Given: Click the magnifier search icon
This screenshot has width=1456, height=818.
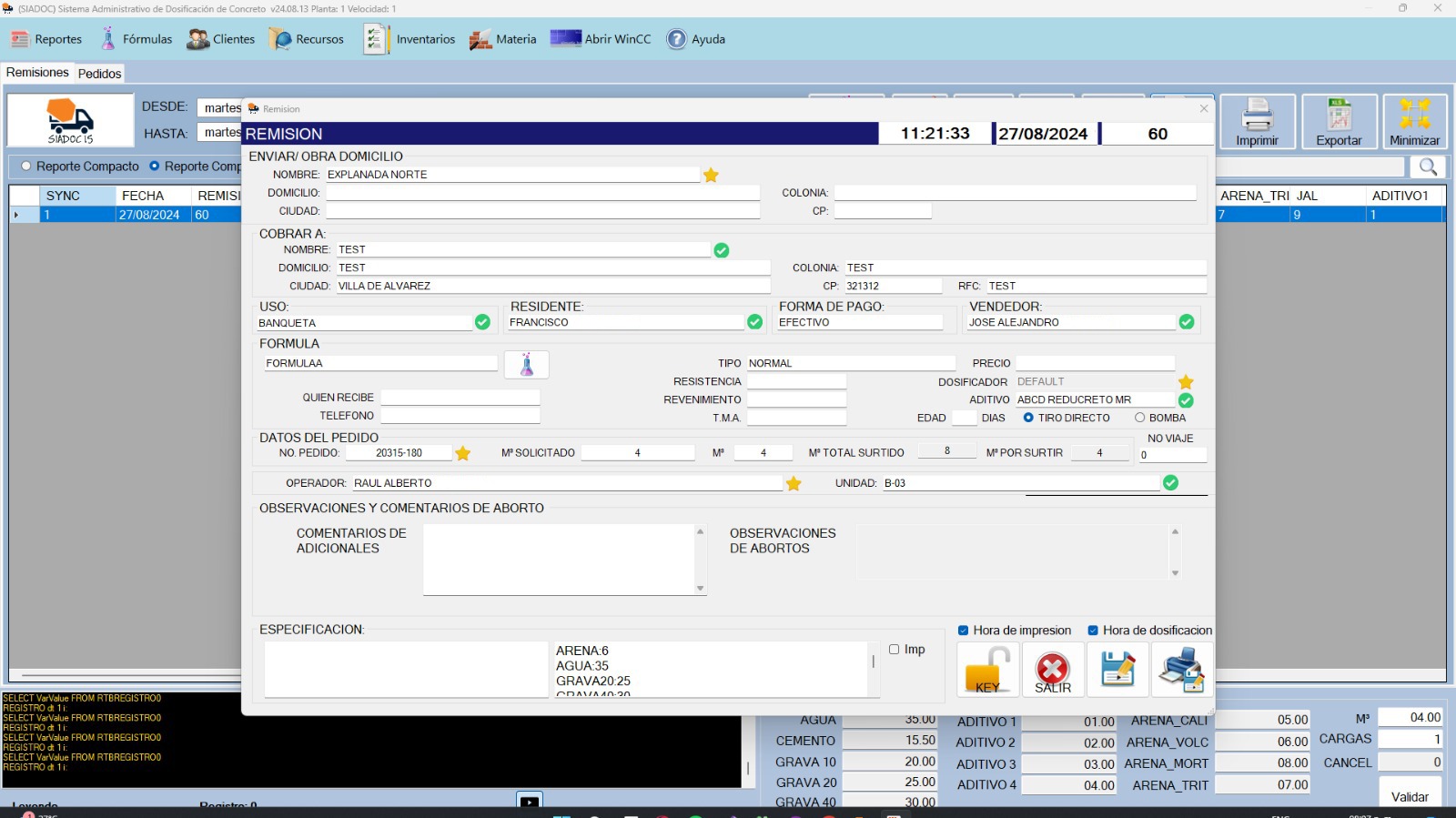Looking at the screenshot, I should click(x=1428, y=167).
